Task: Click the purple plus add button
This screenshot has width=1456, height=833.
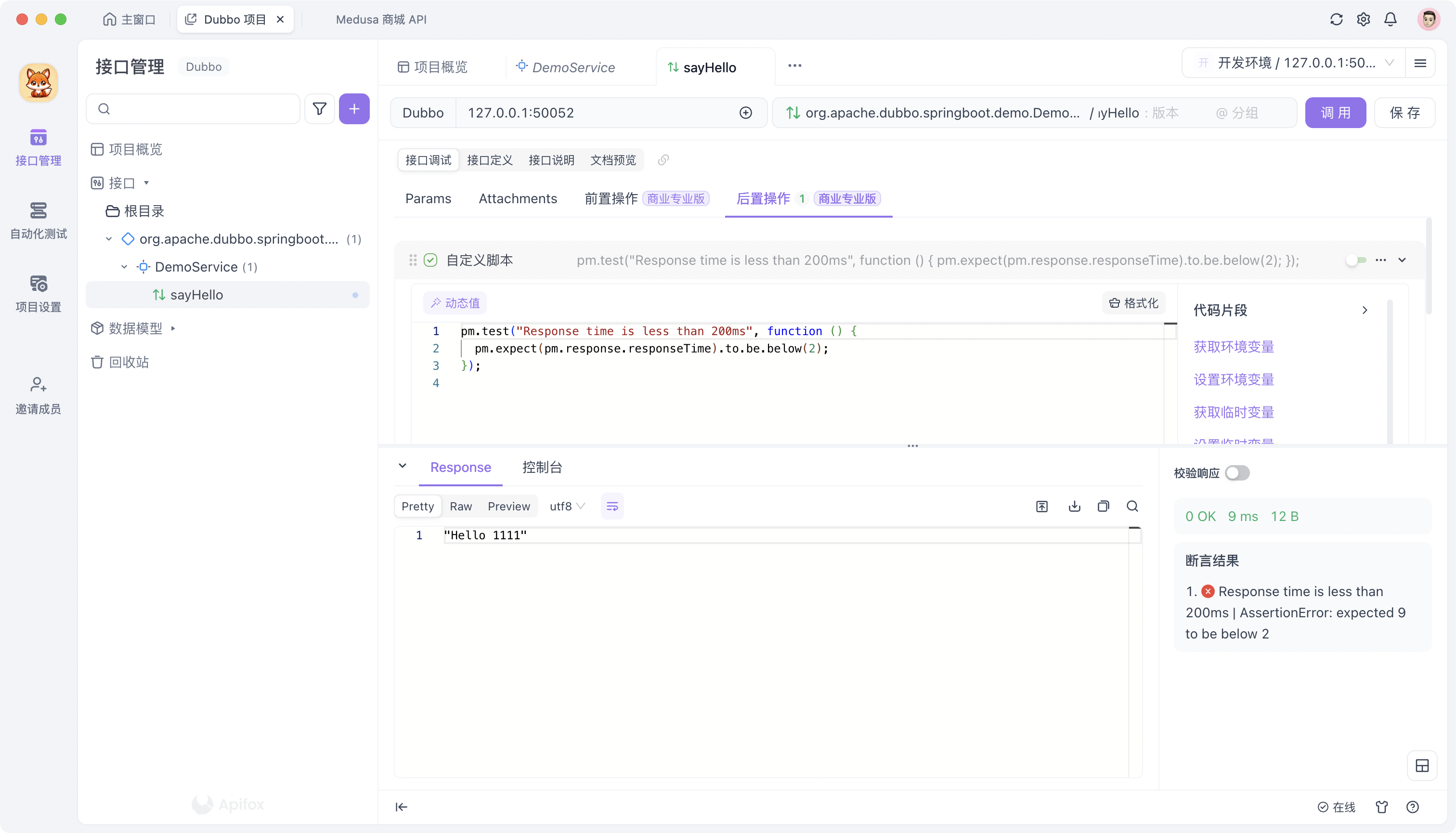Action: [354, 109]
